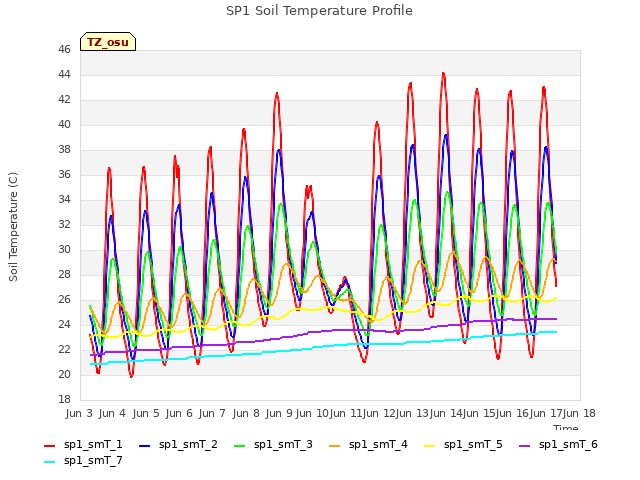The image size is (640, 480).
Task: Toggle the sp1_smT_1 legend entry
Action: tap(83, 444)
